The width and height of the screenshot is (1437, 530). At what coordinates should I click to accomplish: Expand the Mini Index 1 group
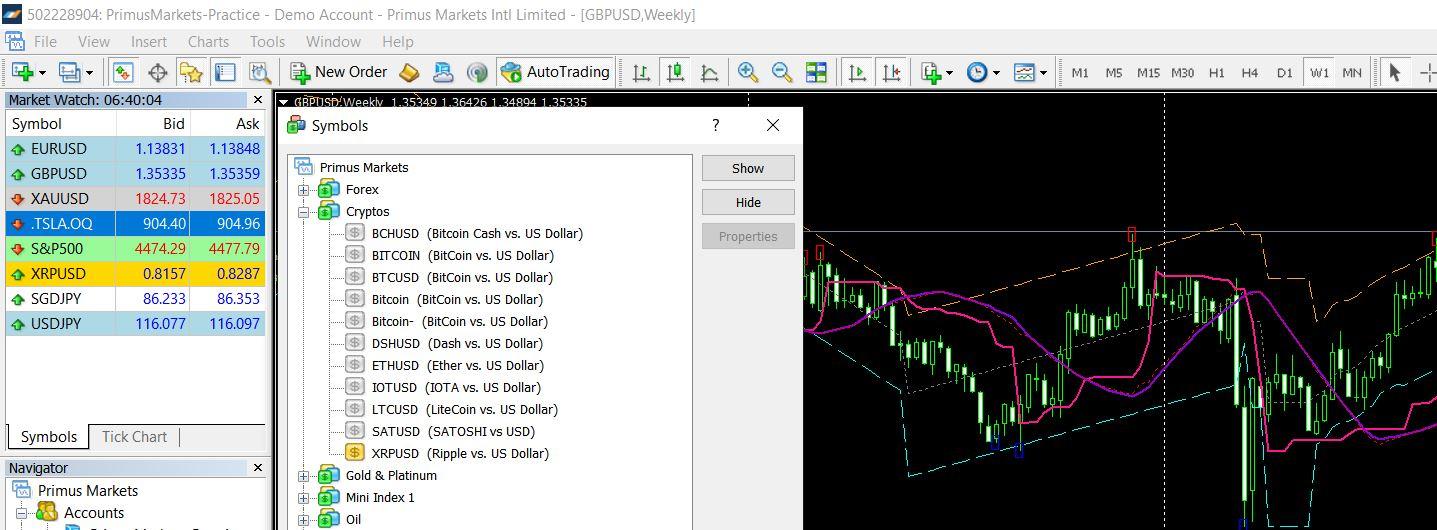point(303,497)
